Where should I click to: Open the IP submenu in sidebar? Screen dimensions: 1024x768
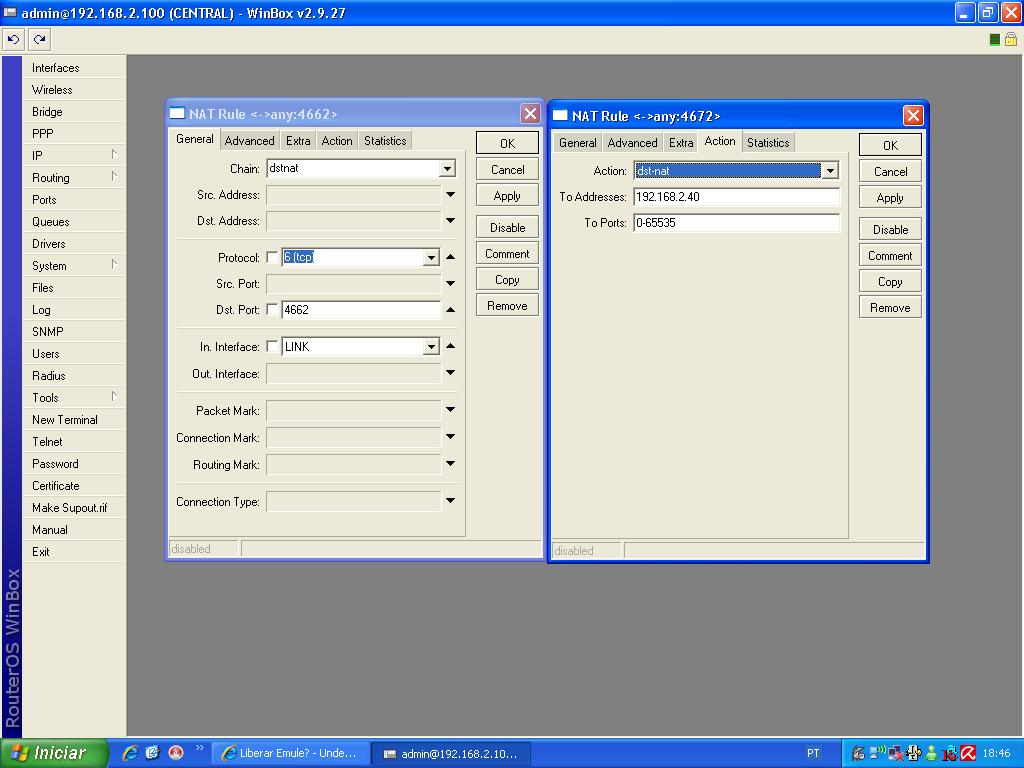point(74,155)
